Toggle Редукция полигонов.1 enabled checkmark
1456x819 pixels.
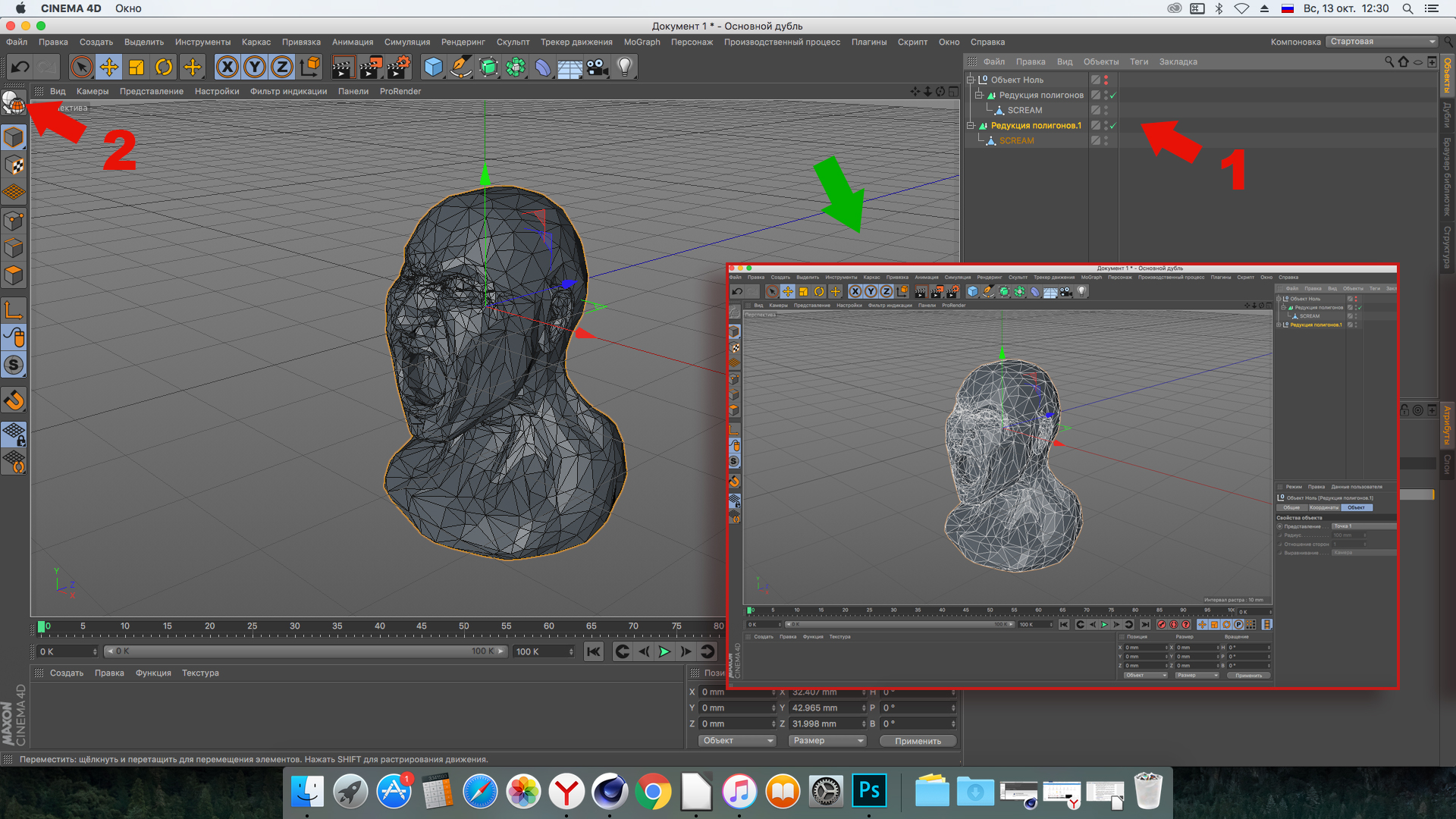tap(1113, 125)
